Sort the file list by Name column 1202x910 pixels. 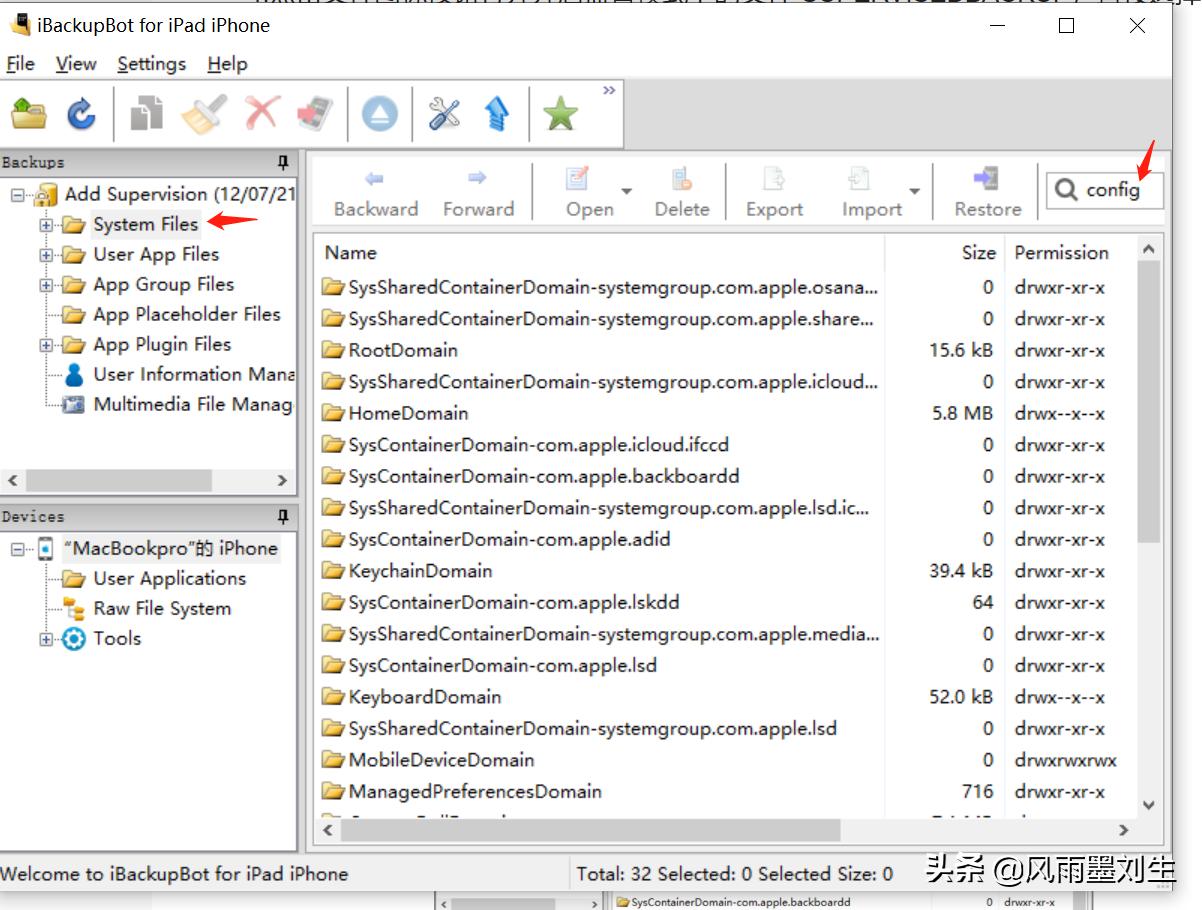point(600,253)
